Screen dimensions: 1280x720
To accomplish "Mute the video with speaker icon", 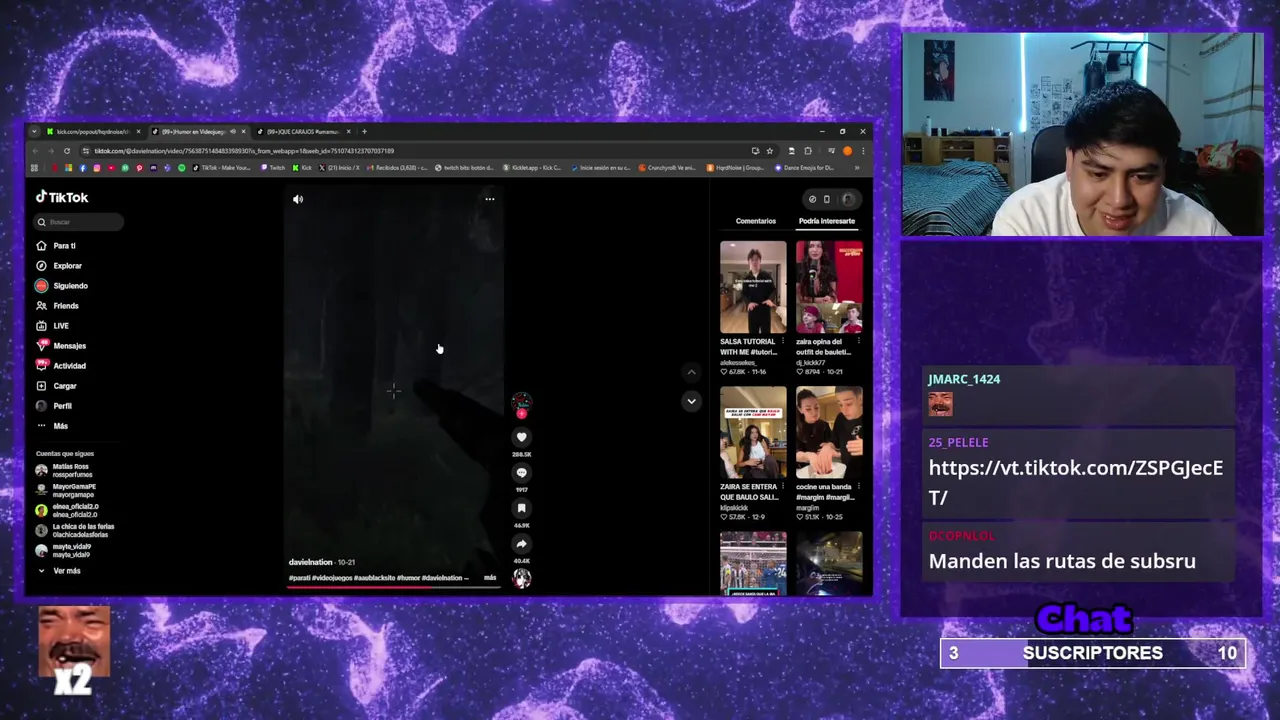I will (298, 199).
